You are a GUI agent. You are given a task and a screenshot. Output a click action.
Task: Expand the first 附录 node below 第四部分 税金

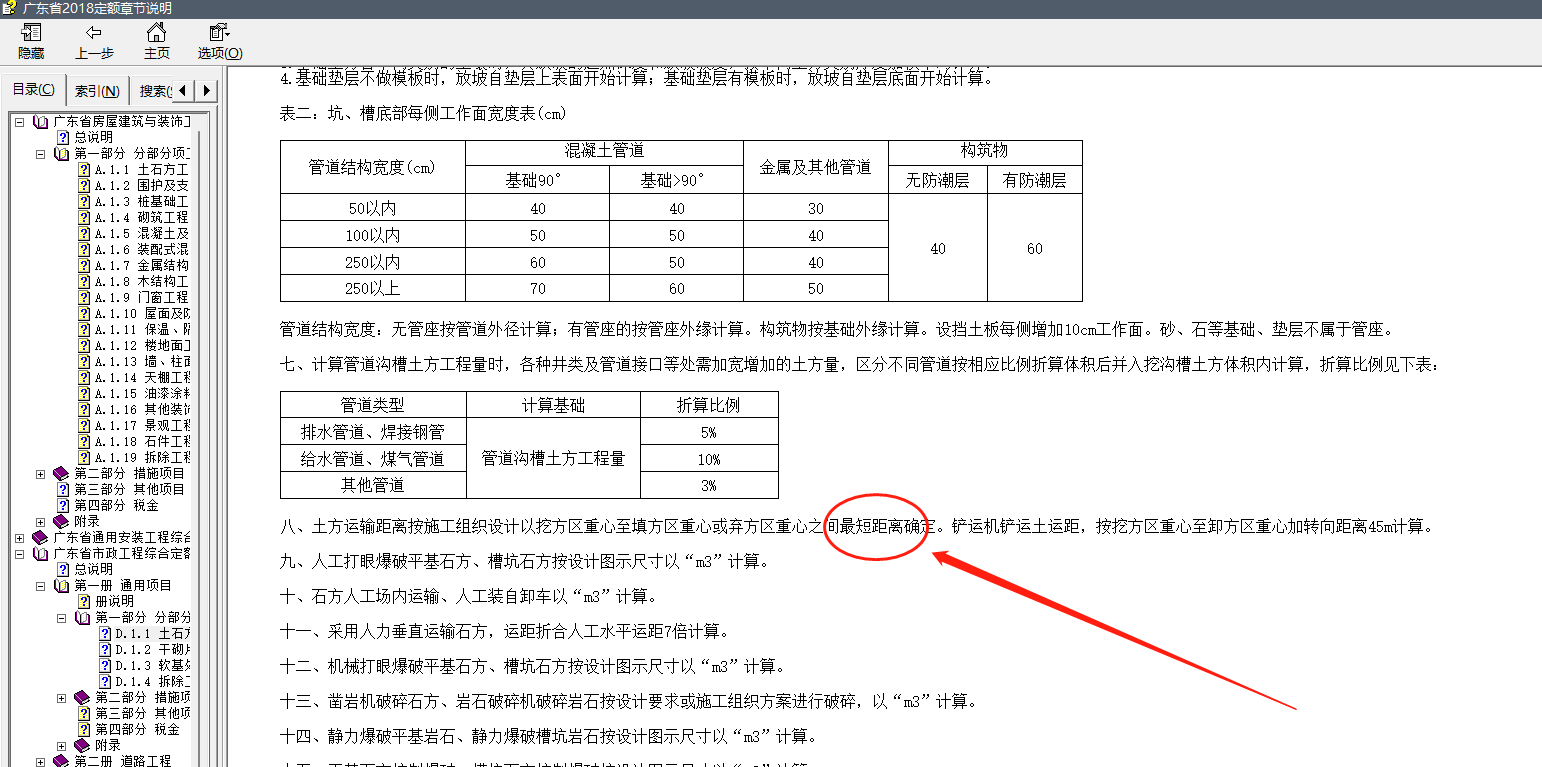pyautogui.click(x=40, y=521)
